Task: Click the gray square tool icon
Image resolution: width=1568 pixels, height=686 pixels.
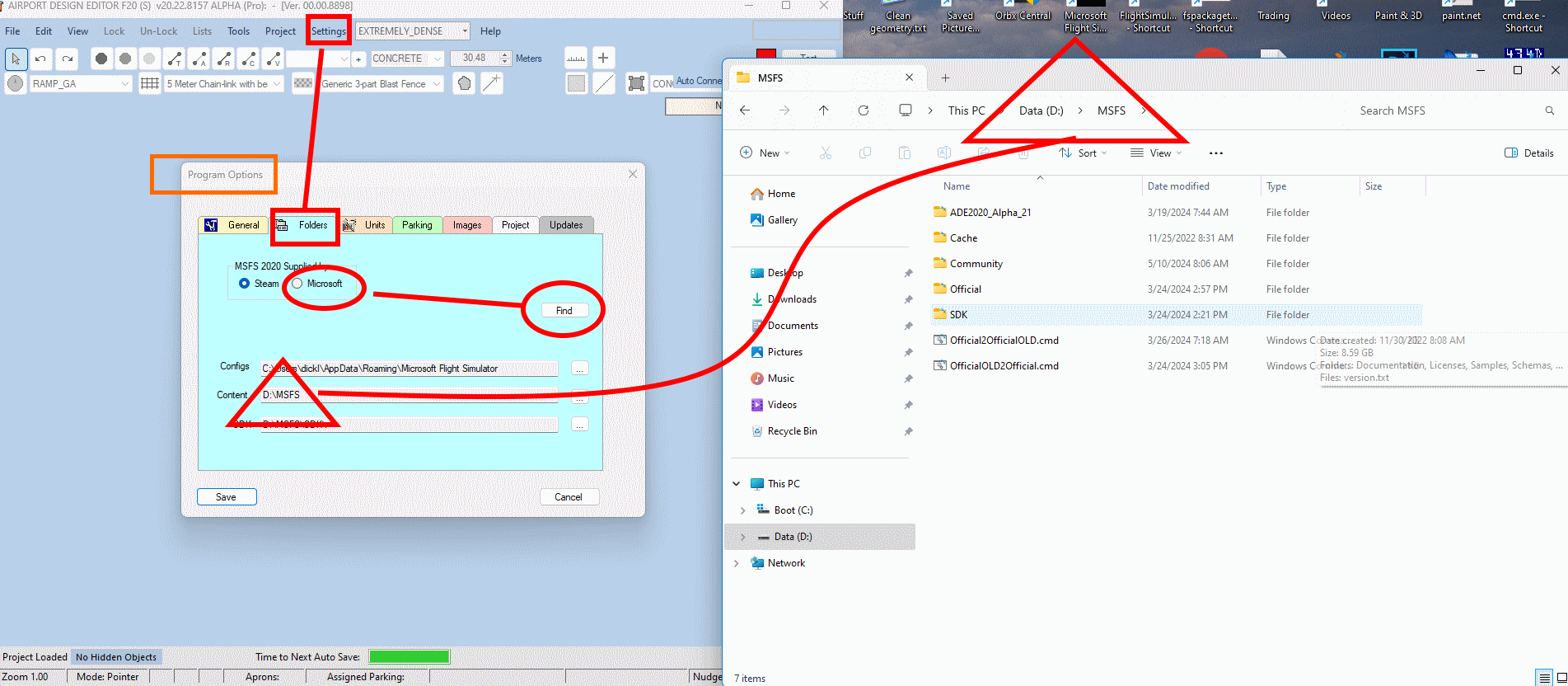Action: (x=576, y=83)
